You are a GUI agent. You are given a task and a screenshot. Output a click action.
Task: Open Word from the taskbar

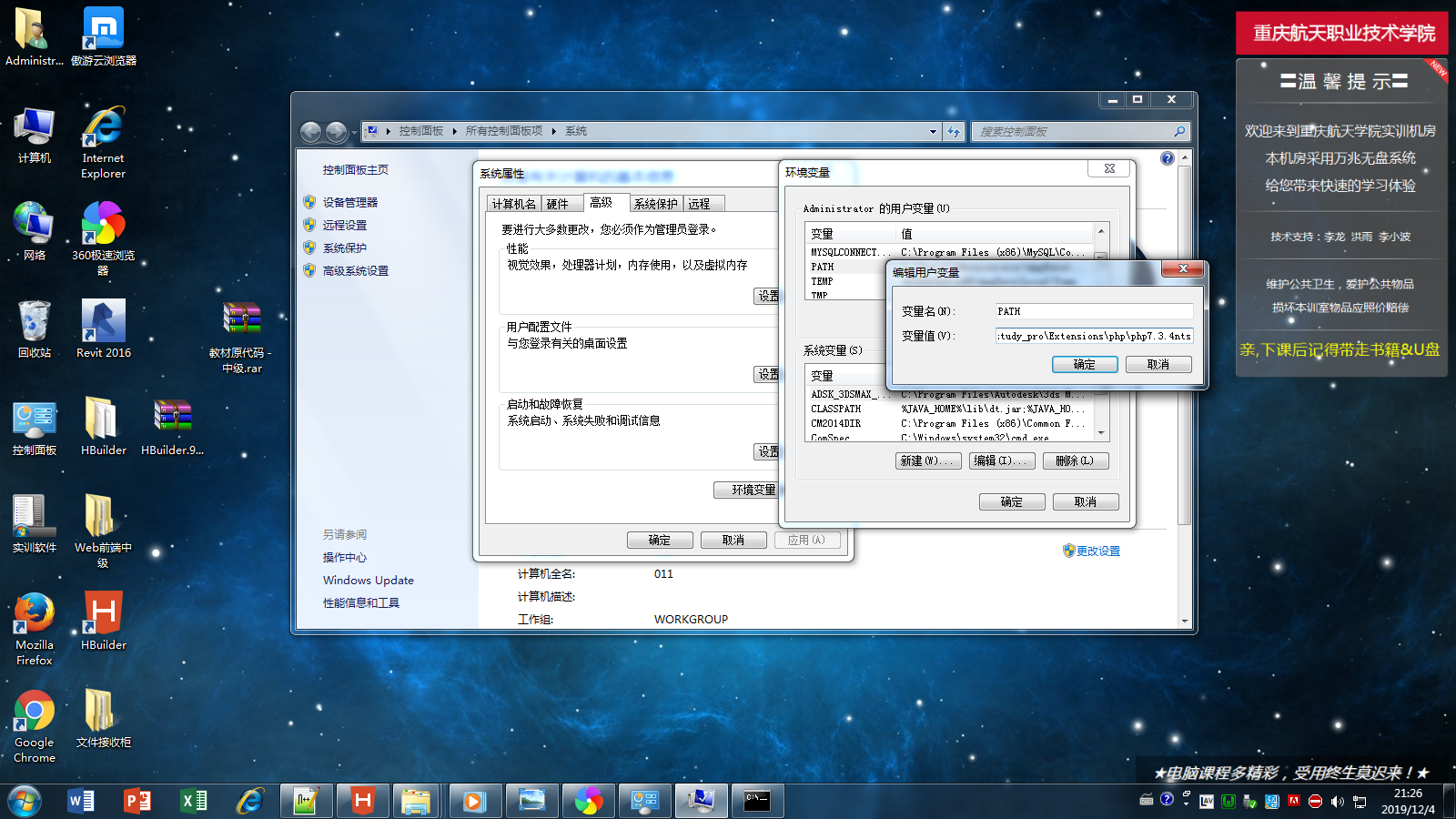(81, 801)
